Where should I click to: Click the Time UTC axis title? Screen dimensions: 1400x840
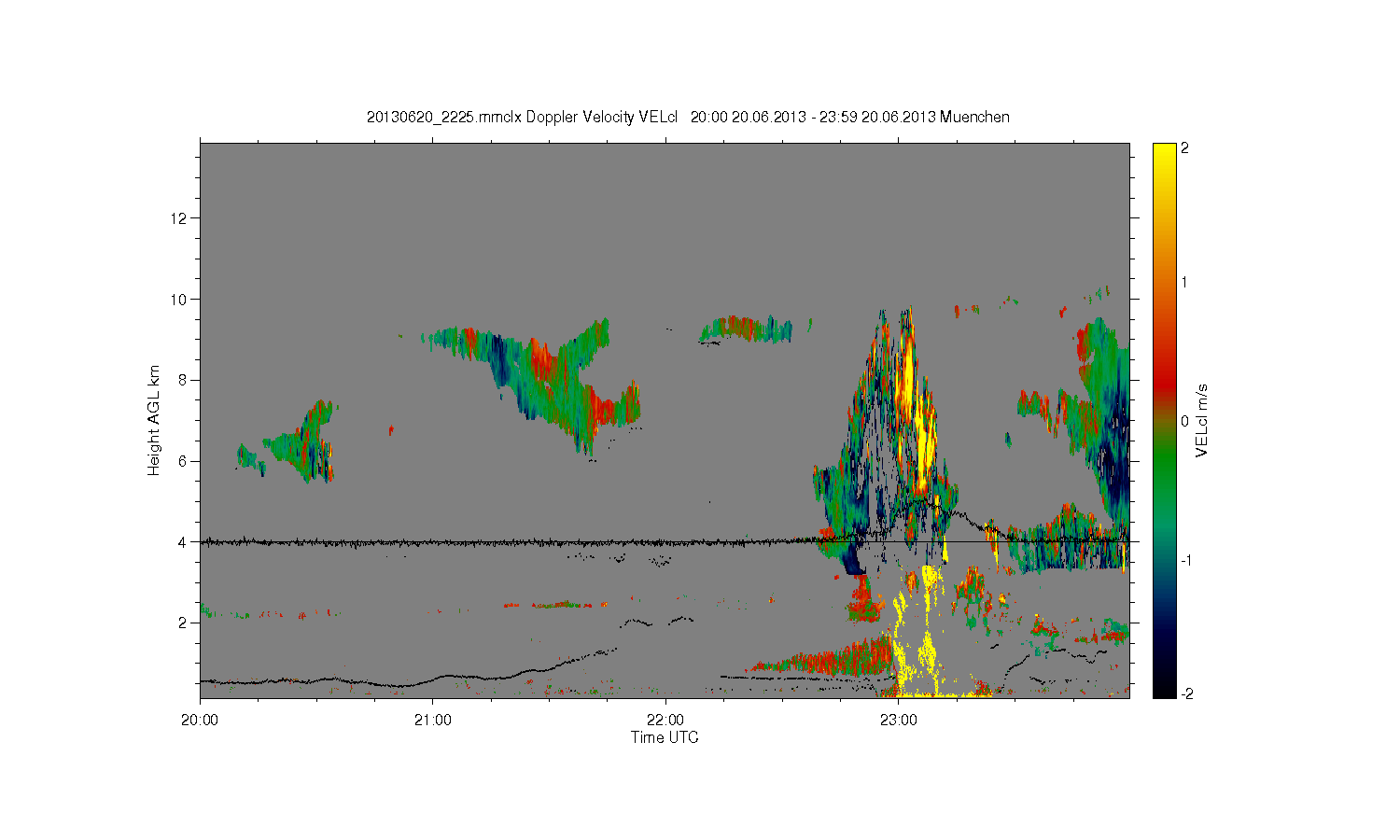(x=665, y=737)
